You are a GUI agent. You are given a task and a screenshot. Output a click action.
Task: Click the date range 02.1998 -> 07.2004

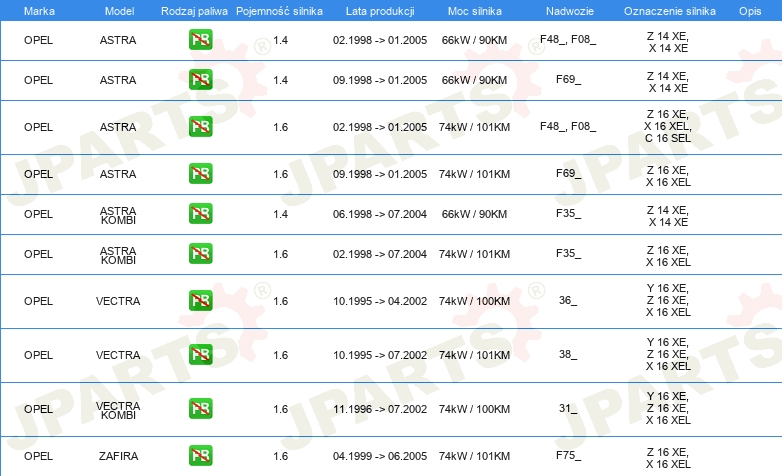[x=380, y=254]
